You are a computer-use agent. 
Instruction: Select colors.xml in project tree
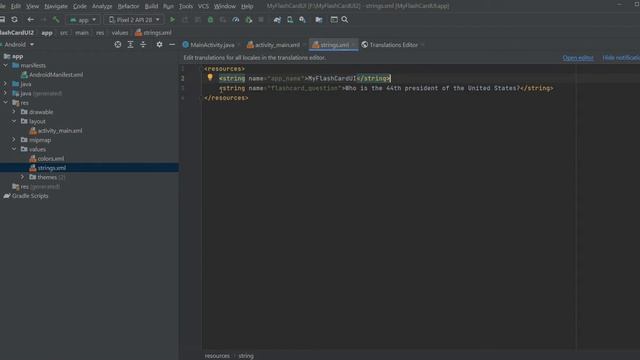coord(47,159)
